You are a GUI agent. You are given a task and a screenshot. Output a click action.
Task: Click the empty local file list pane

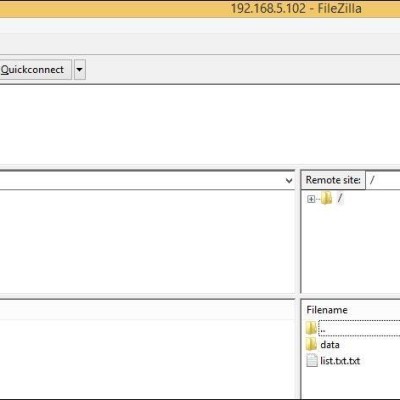(x=147, y=358)
